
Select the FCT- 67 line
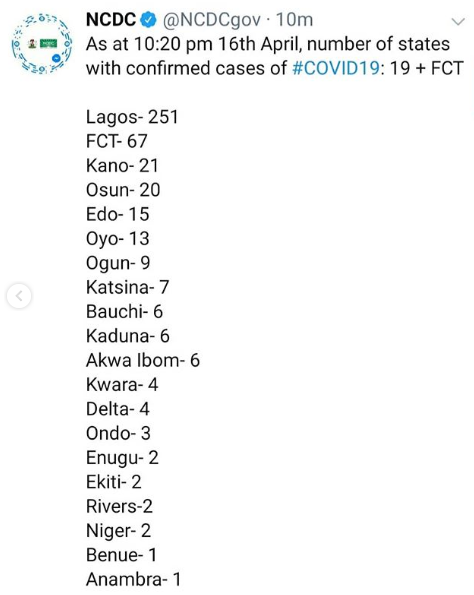coord(117,141)
